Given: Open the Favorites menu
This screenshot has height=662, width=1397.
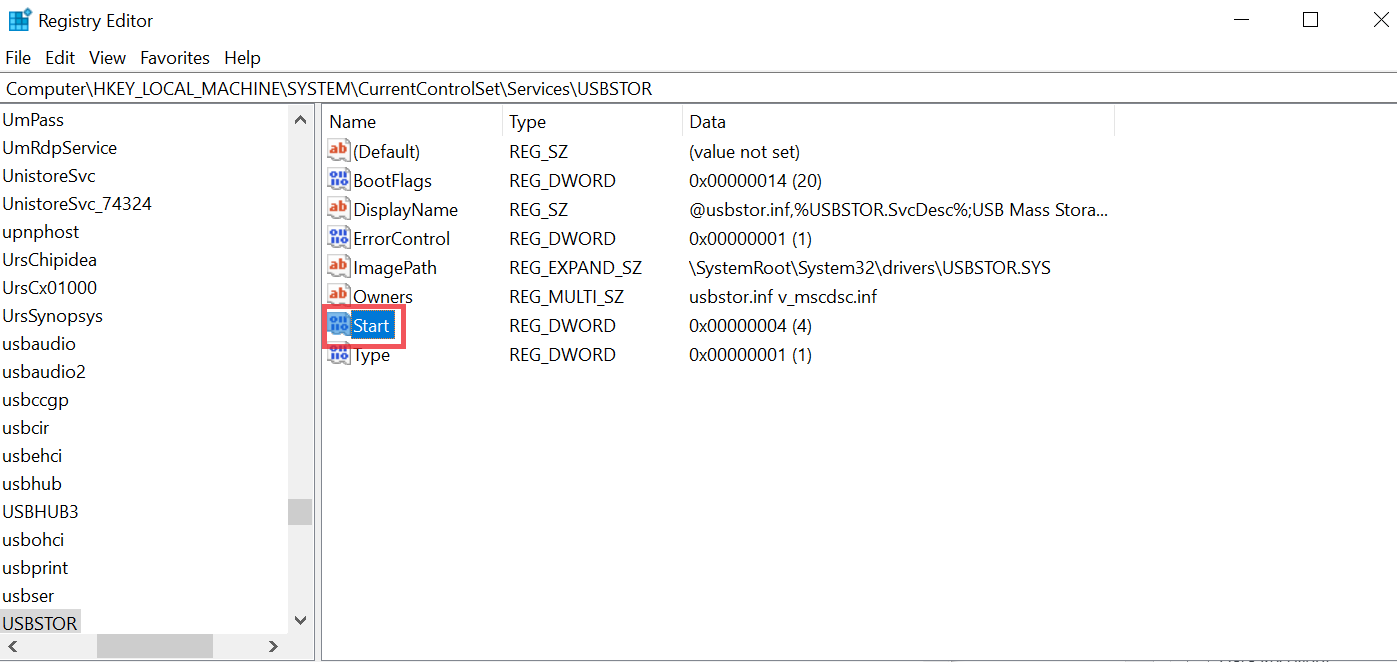Looking at the screenshot, I should 175,58.
